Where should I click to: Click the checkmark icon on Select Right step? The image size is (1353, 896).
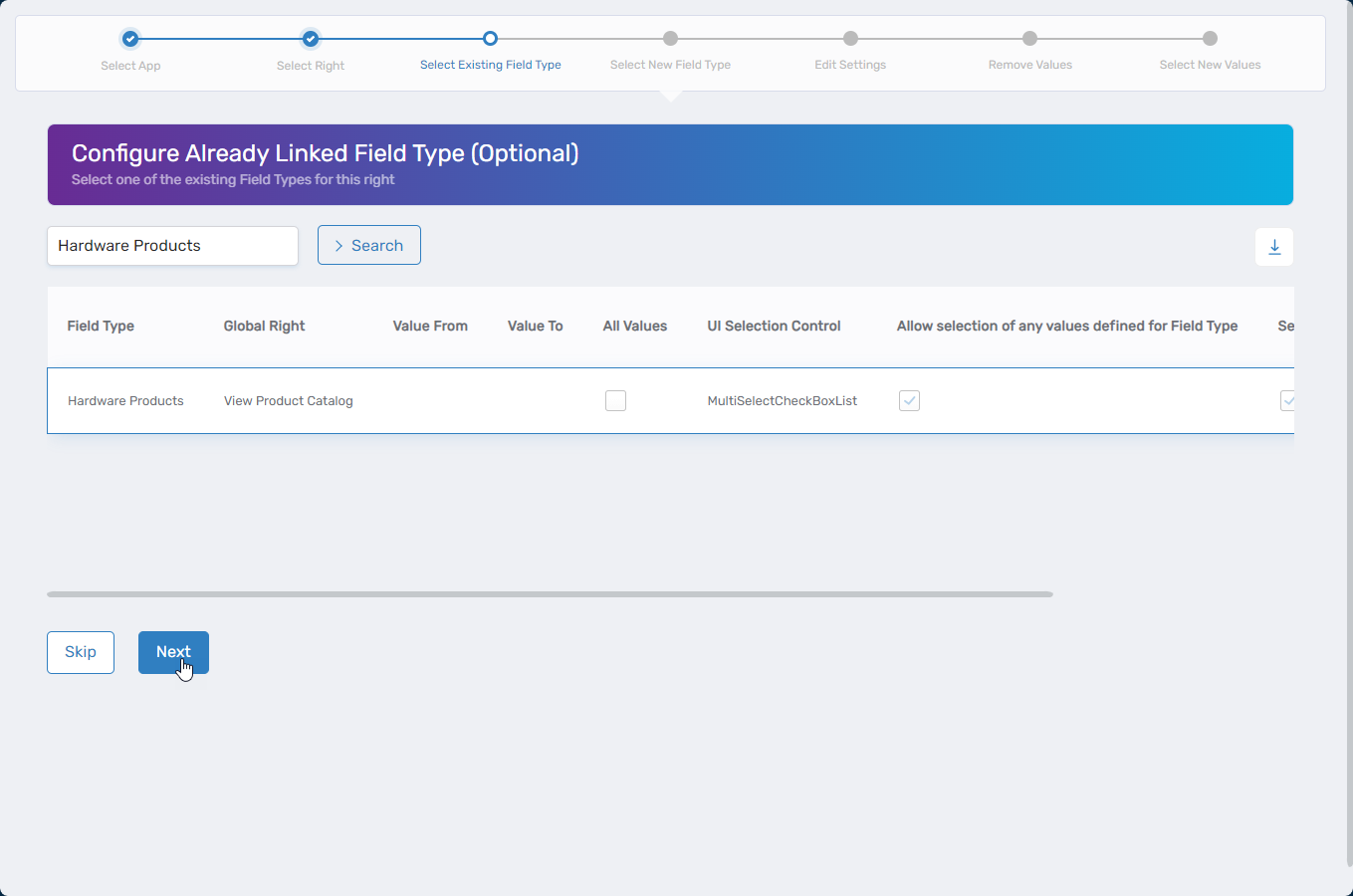click(310, 39)
